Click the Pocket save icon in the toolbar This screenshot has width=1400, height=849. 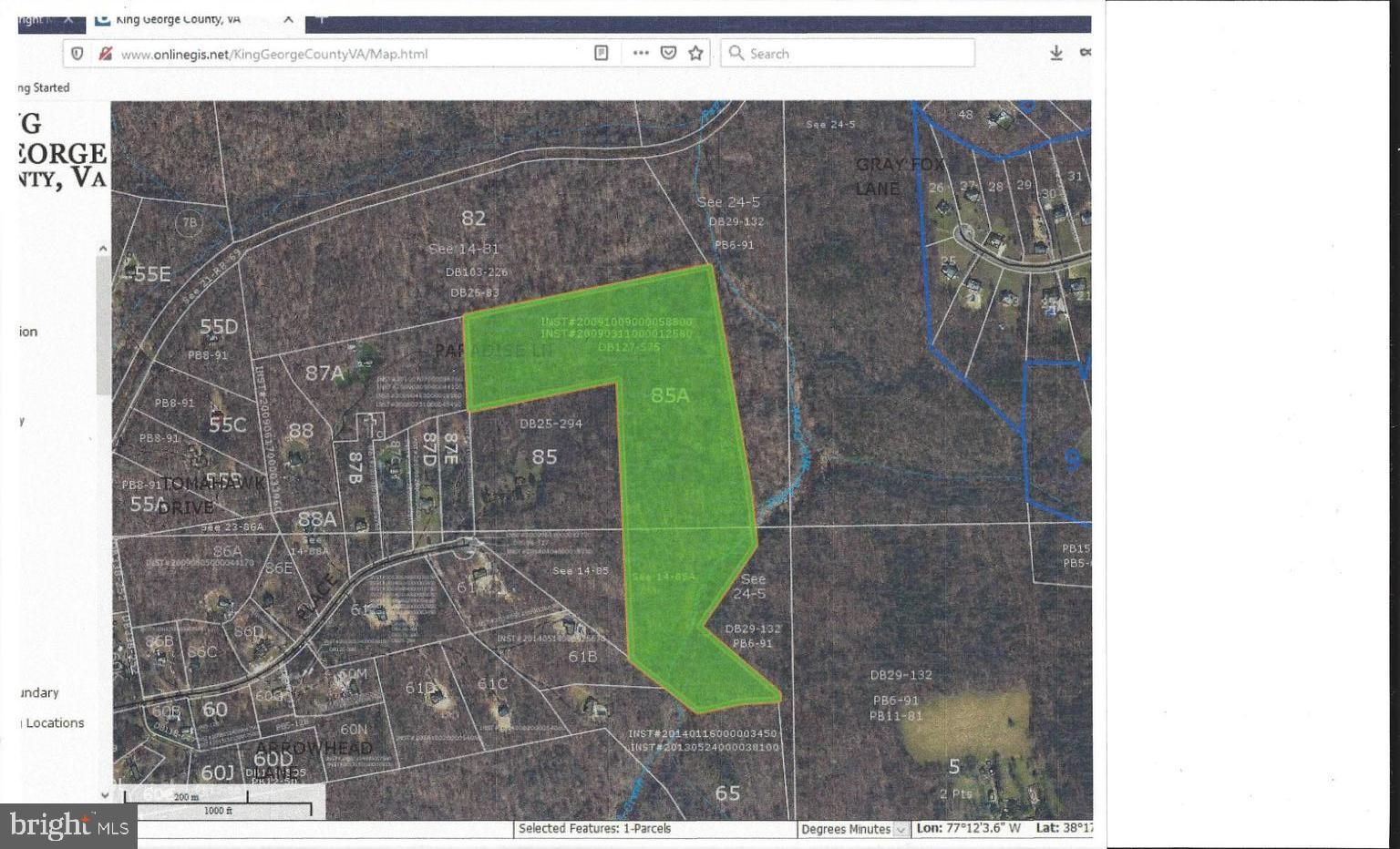(668, 53)
